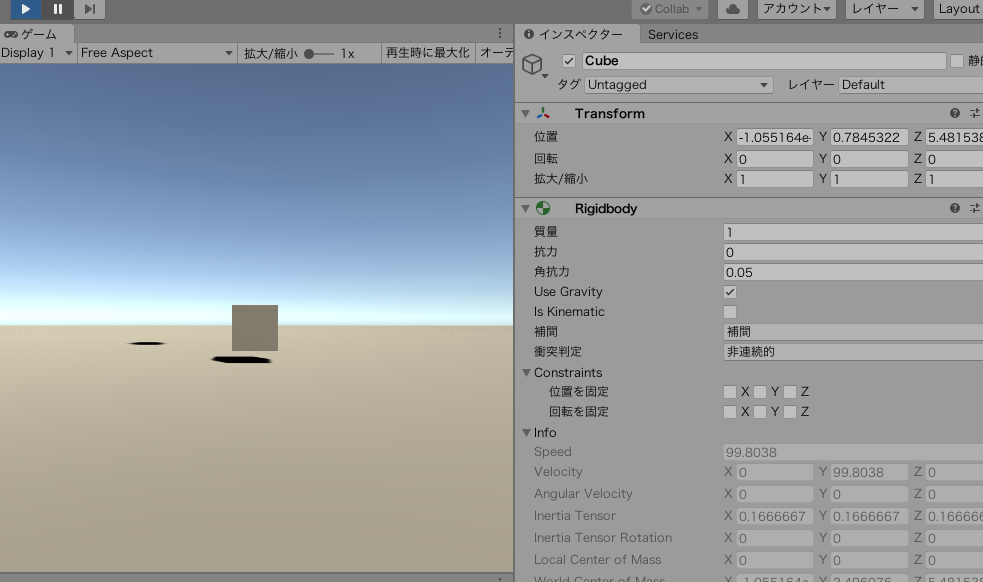Open the Free Aspect dropdown
The image size is (983, 582).
click(155, 52)
